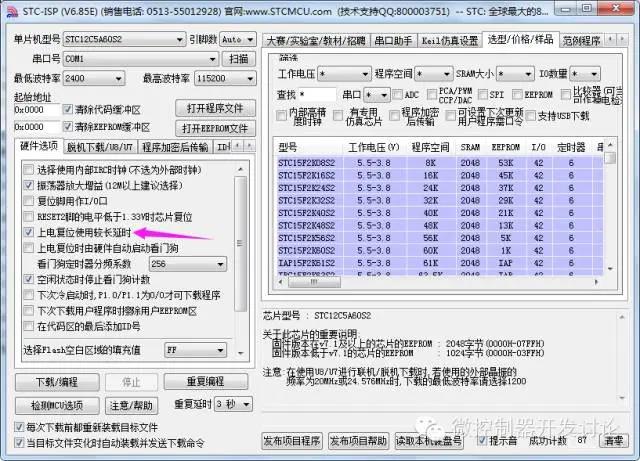Toggle 空闲状态时停止看门狗计数 checkbox
This screenshot has height=461, width=640.
(x=29, y=280)
